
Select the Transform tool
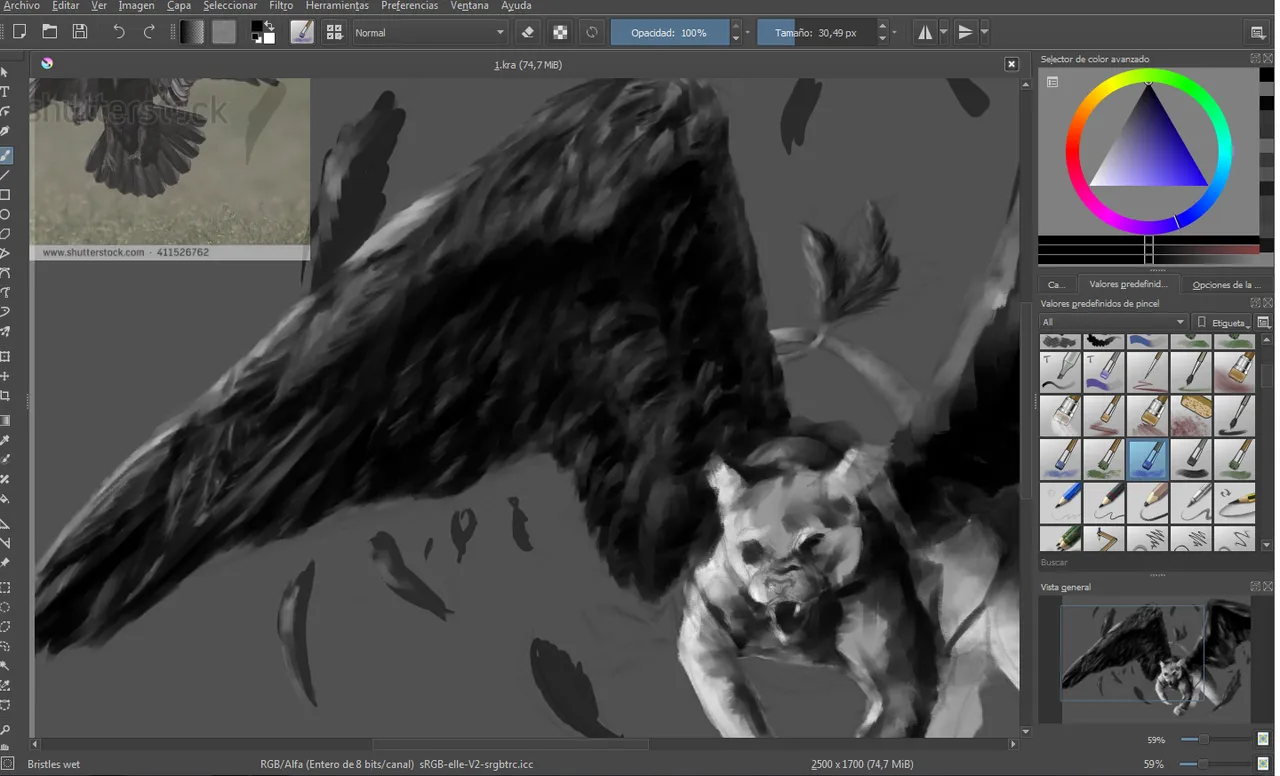point(5,357)
